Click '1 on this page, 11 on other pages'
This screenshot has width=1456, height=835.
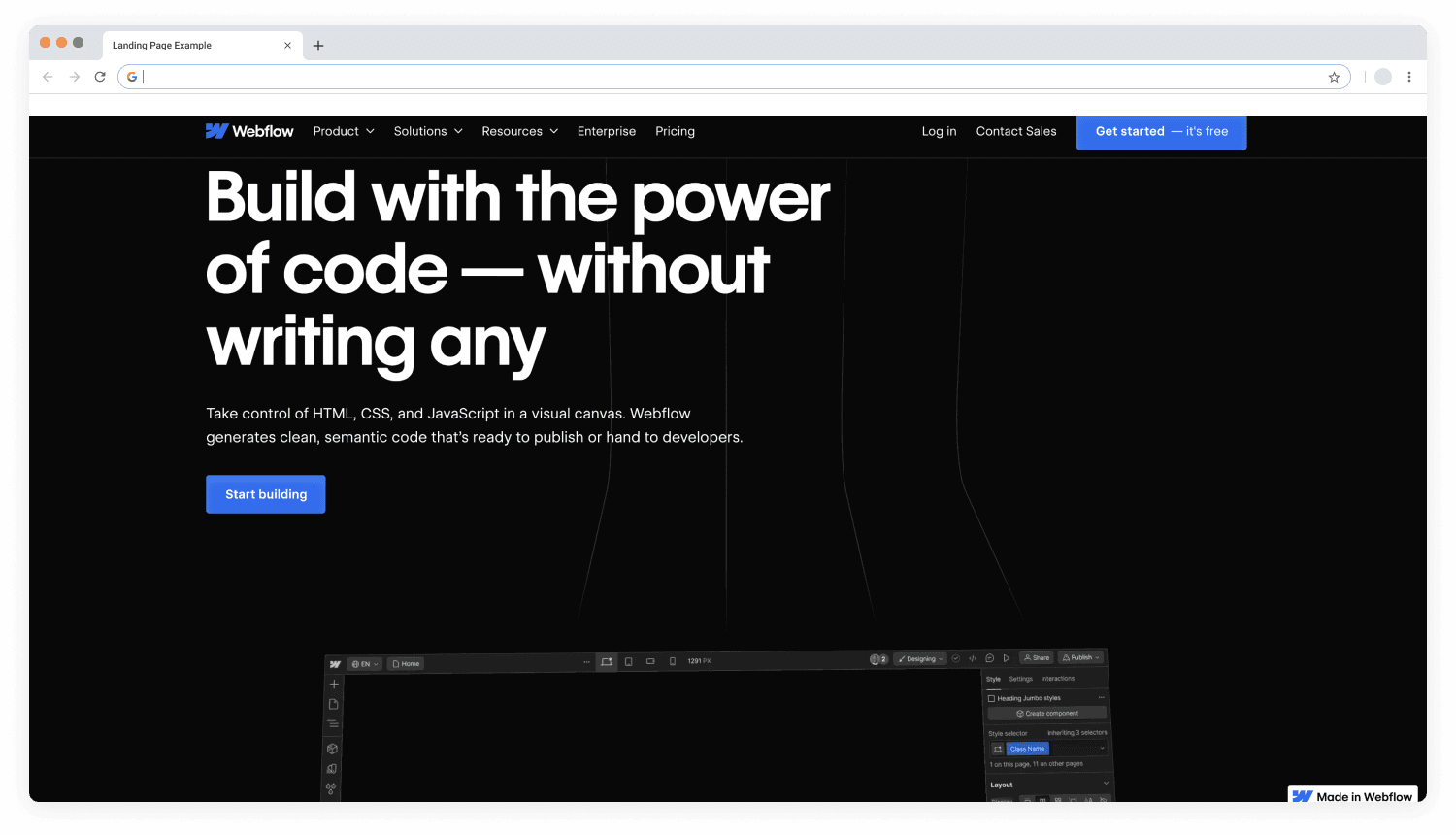pyautogui.click(x=1037, y=764)
